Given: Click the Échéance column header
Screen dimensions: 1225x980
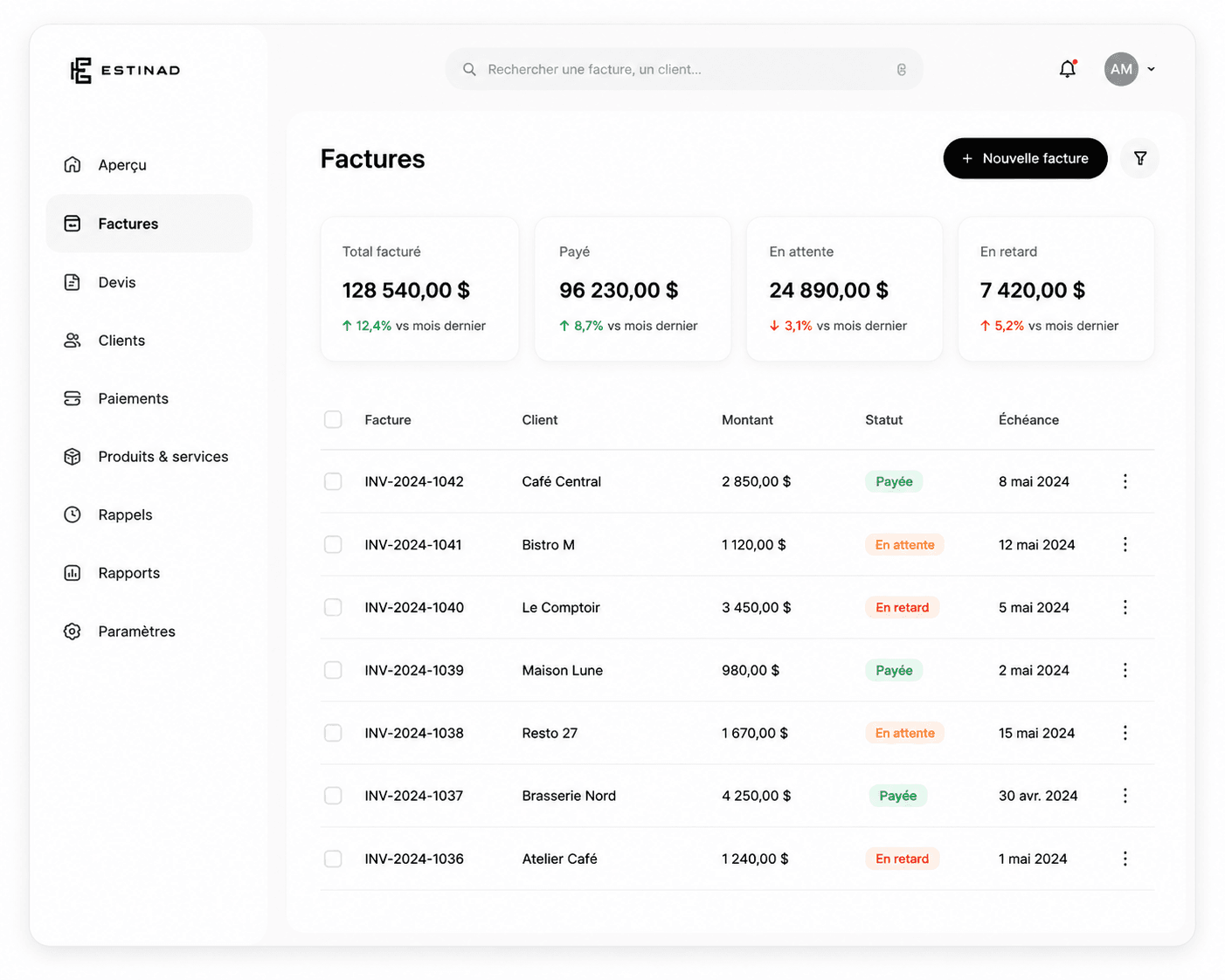Looking at the screenshot, I should pos(1028,420).
